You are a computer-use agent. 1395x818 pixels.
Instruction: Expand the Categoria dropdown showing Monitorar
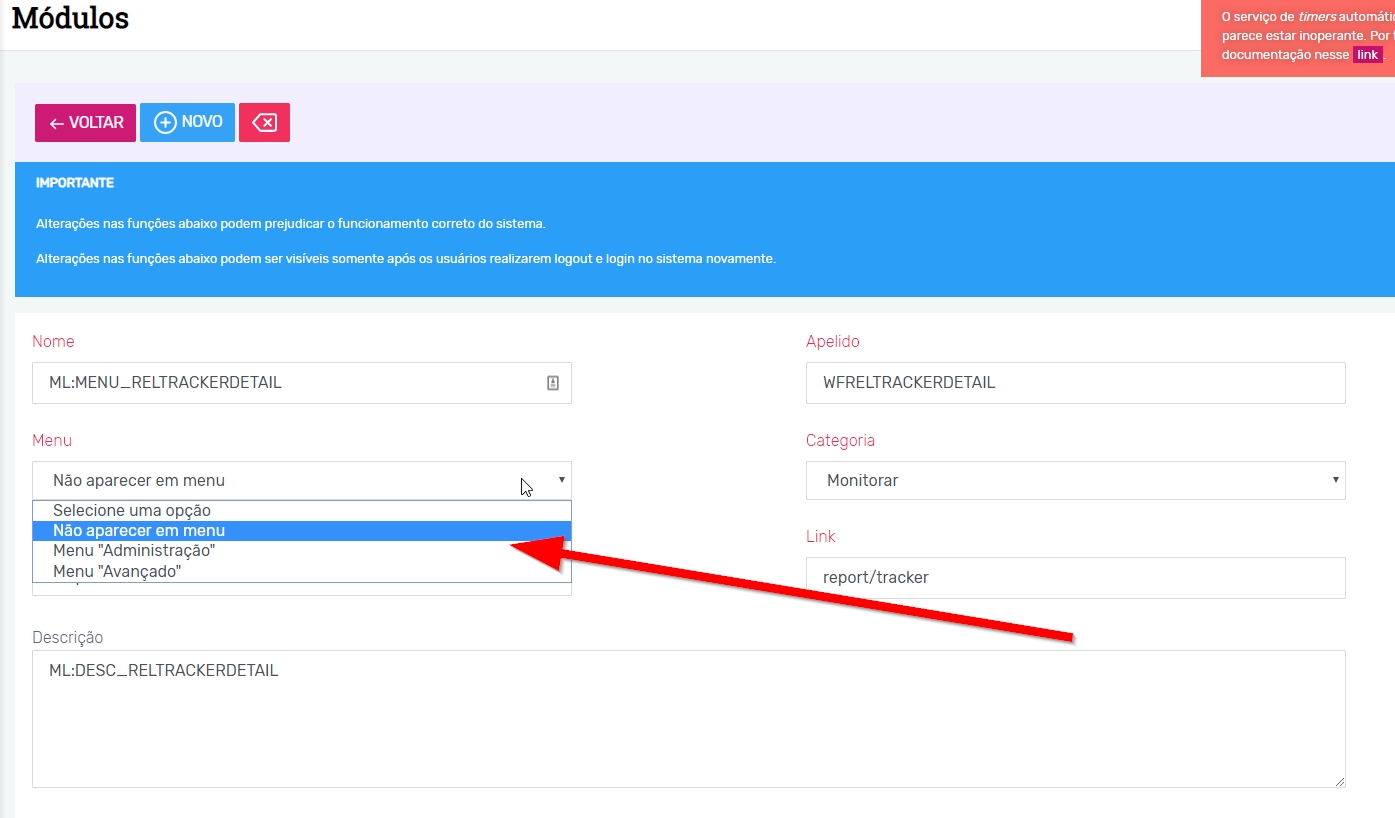(1075, 481)
